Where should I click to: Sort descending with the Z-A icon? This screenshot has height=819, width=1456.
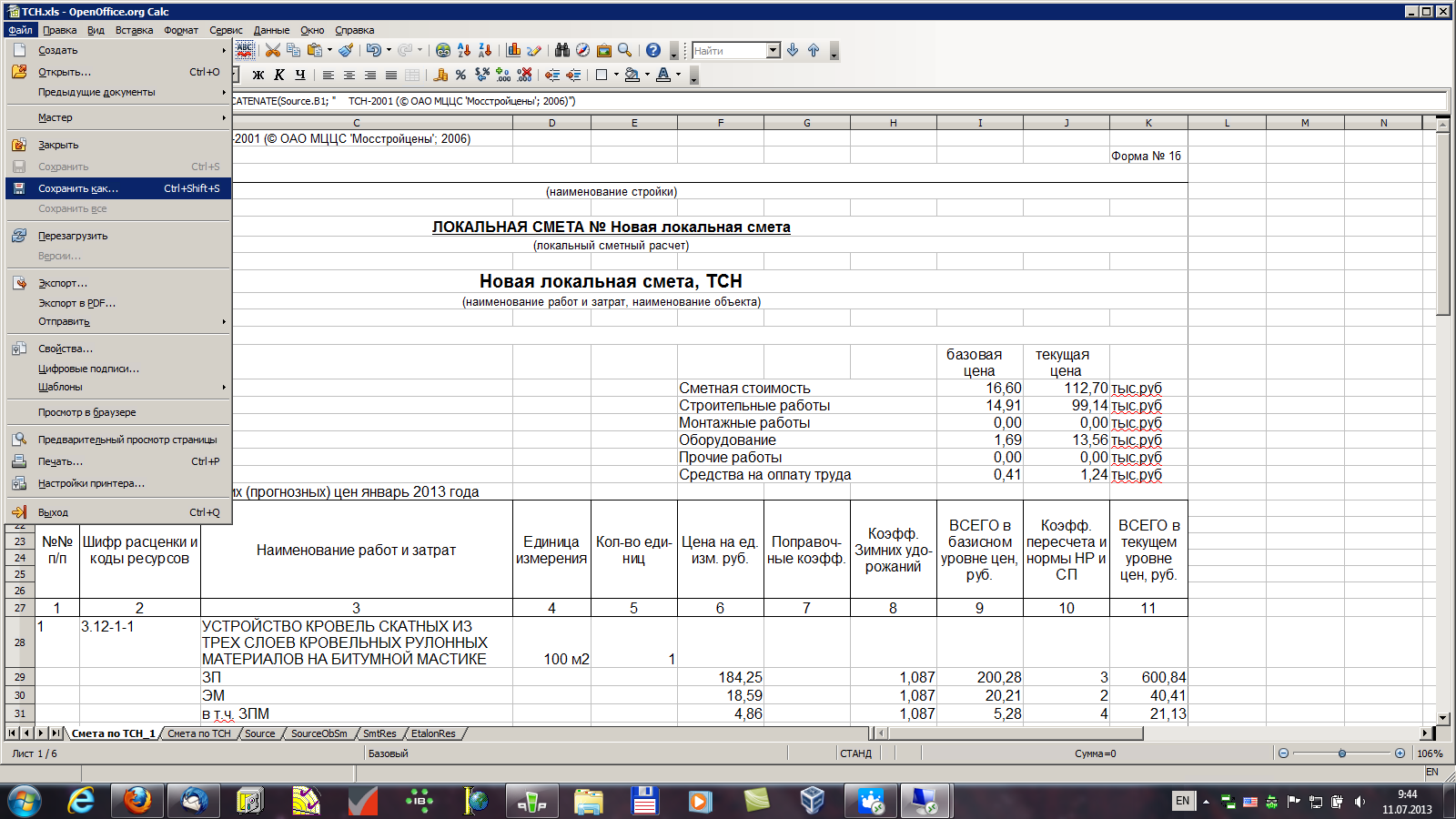pyautogui.click(x=485, y=50)
